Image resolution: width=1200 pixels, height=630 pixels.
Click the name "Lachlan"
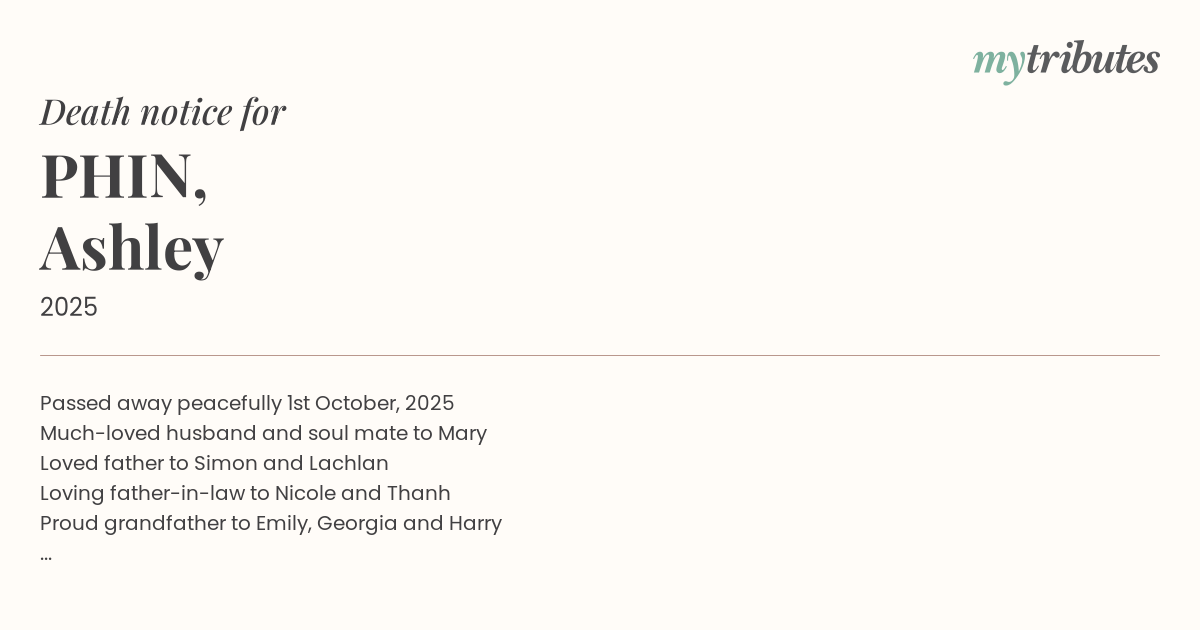(x=348, y=463)
